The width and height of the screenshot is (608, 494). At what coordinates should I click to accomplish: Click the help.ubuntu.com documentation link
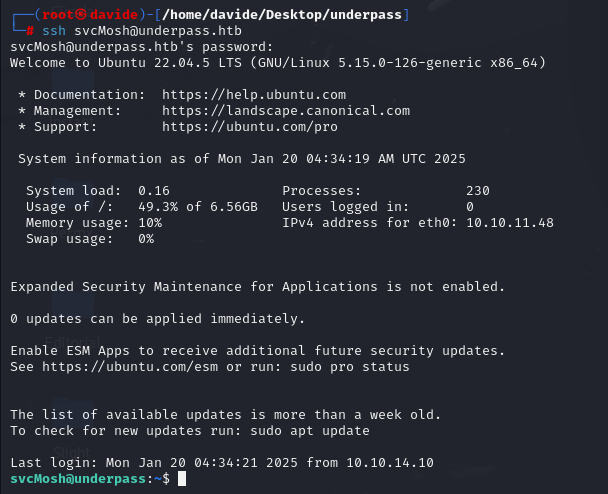coord(254,95)
